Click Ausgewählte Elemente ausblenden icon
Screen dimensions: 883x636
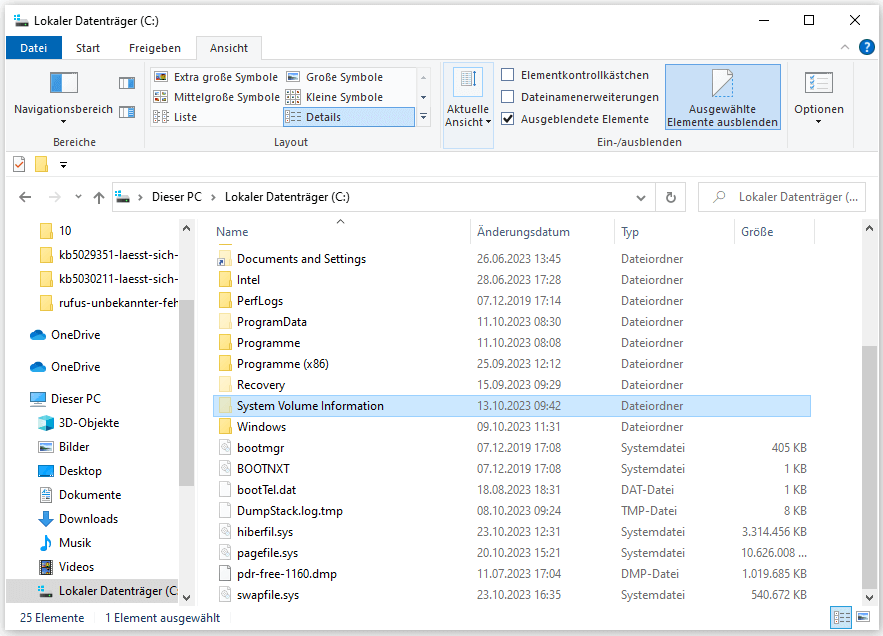pyautogui.click(x=722, y=84)
